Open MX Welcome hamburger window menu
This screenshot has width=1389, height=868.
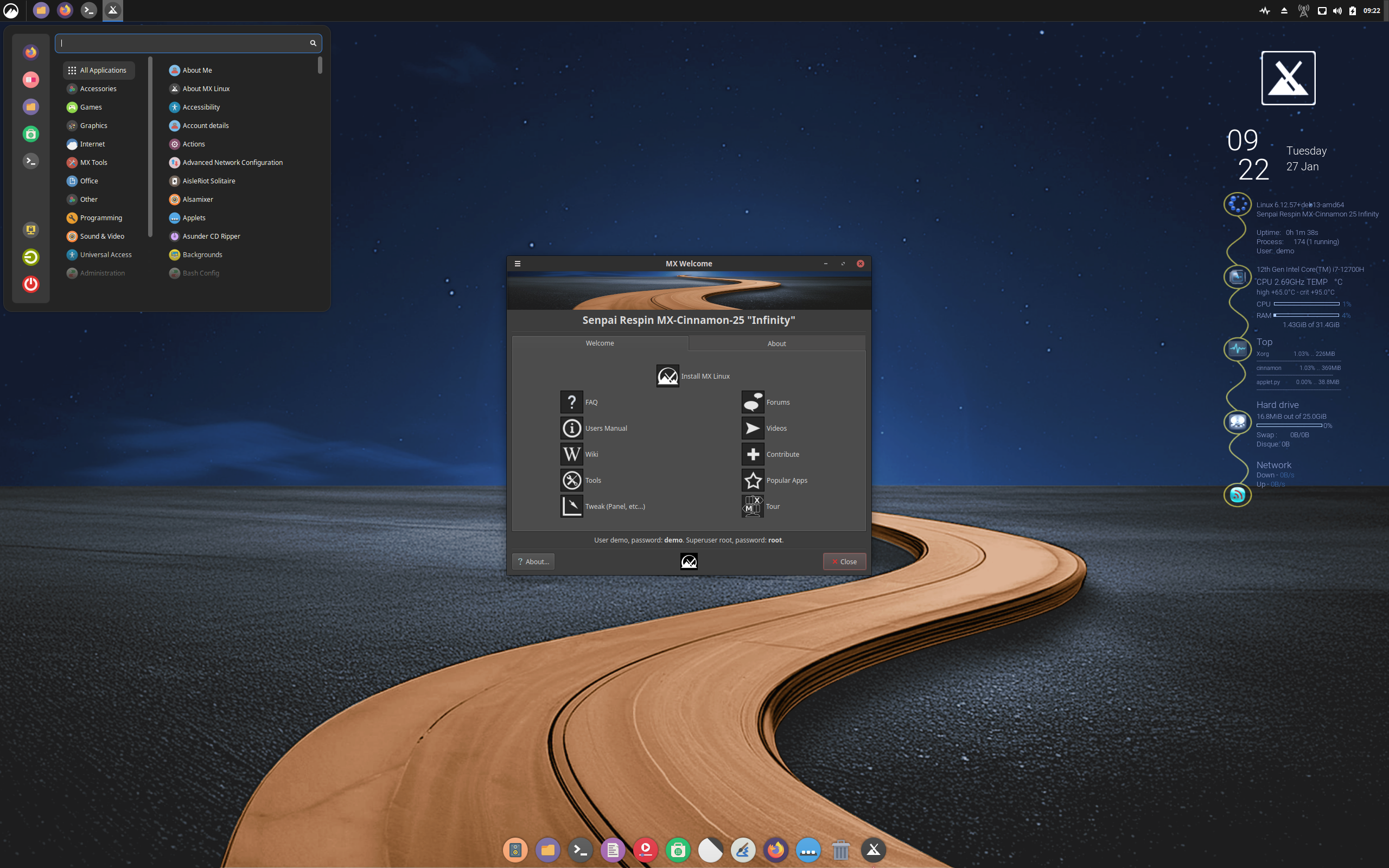pos(518,264)
